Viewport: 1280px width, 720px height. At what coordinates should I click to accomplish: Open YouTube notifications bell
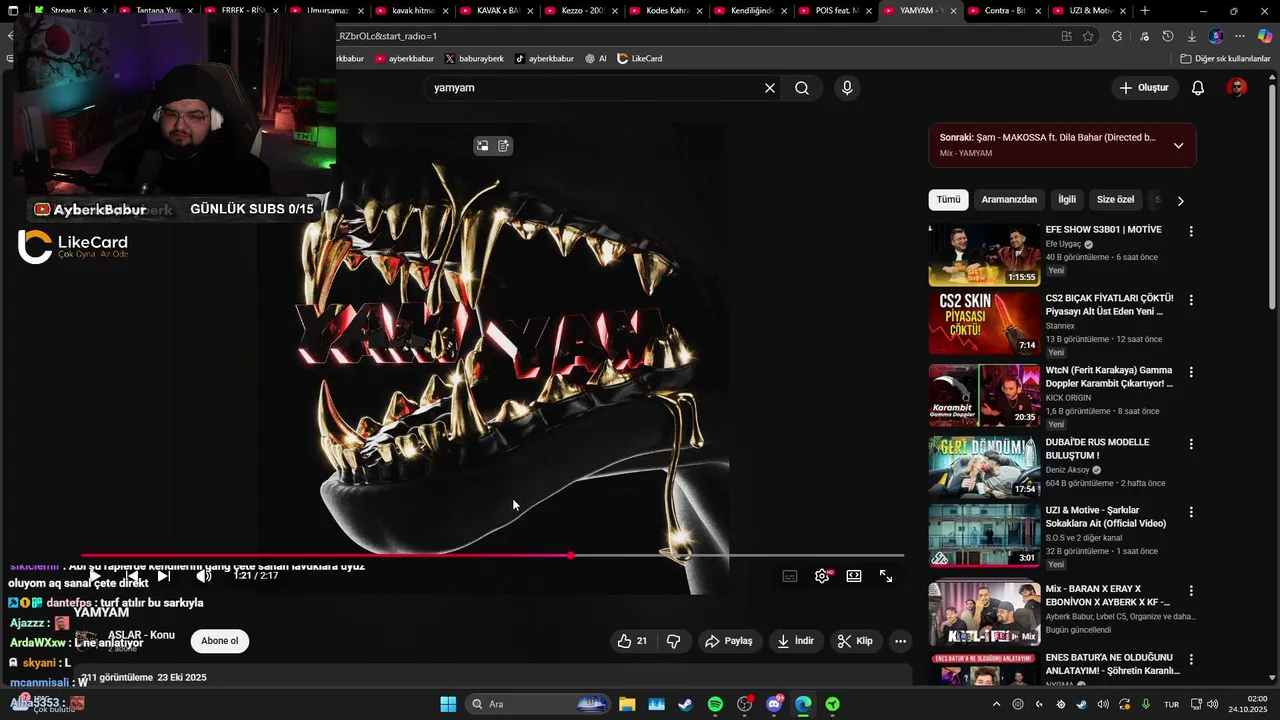(x=1198, y=88)
